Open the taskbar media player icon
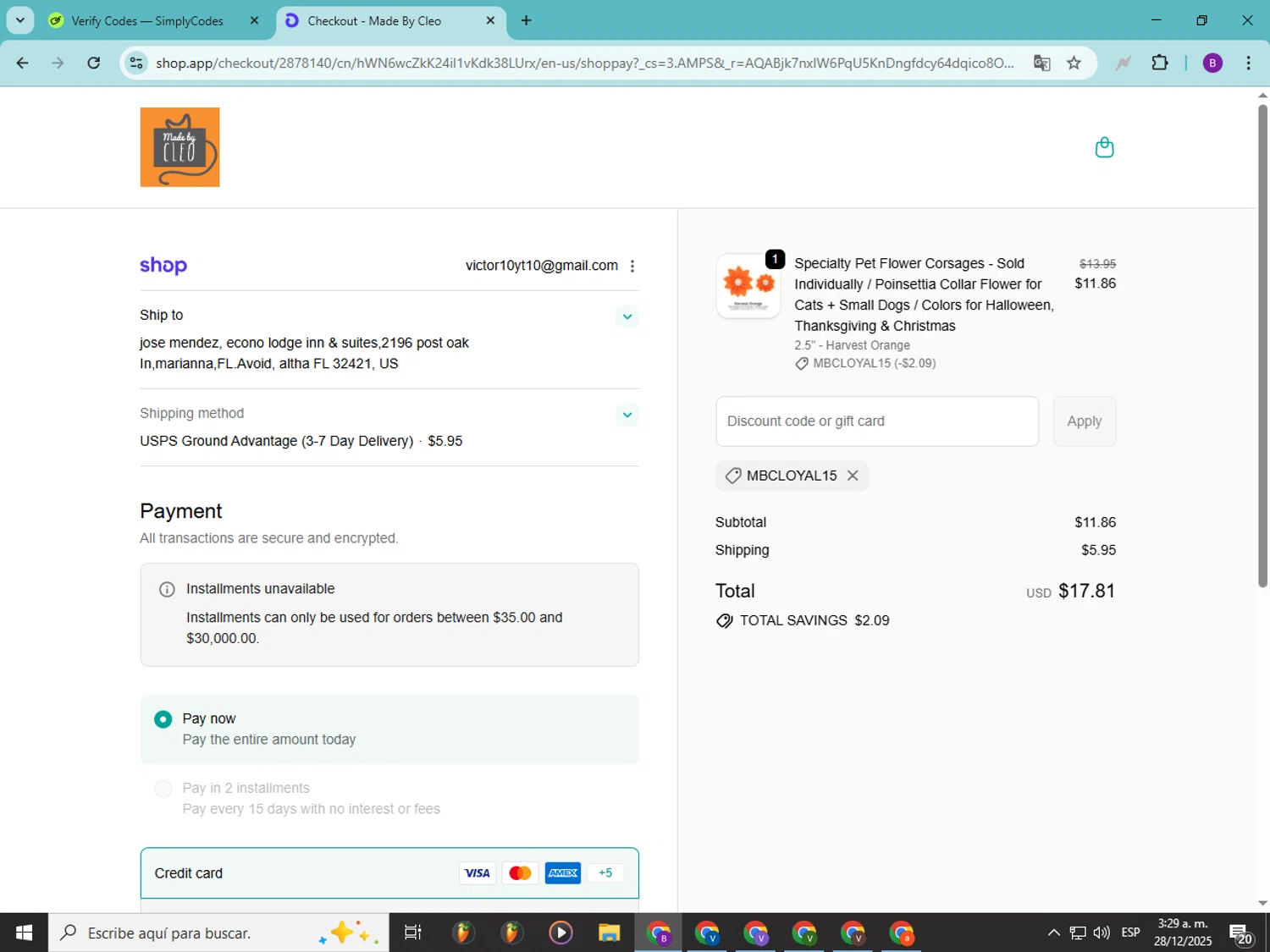1270x952 pixels. 560,933
